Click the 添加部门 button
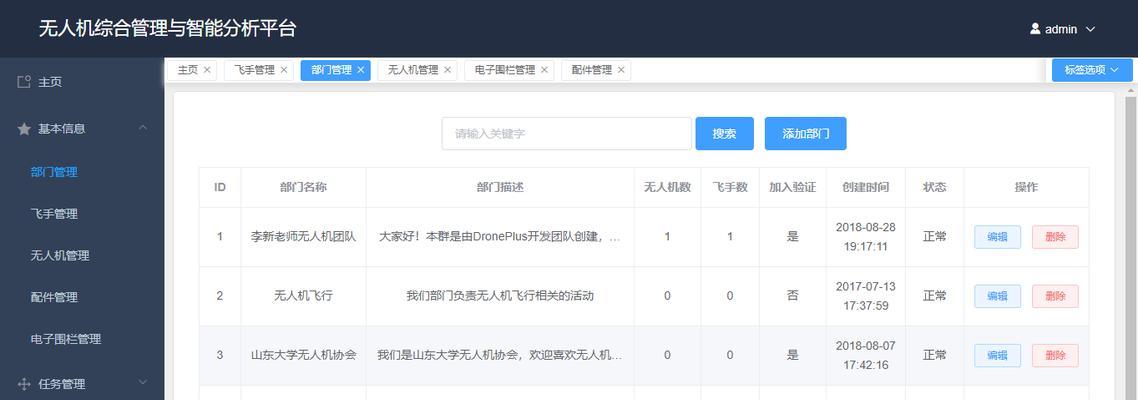The height and width of the screenshot is (400, 1138). [806, 134]
